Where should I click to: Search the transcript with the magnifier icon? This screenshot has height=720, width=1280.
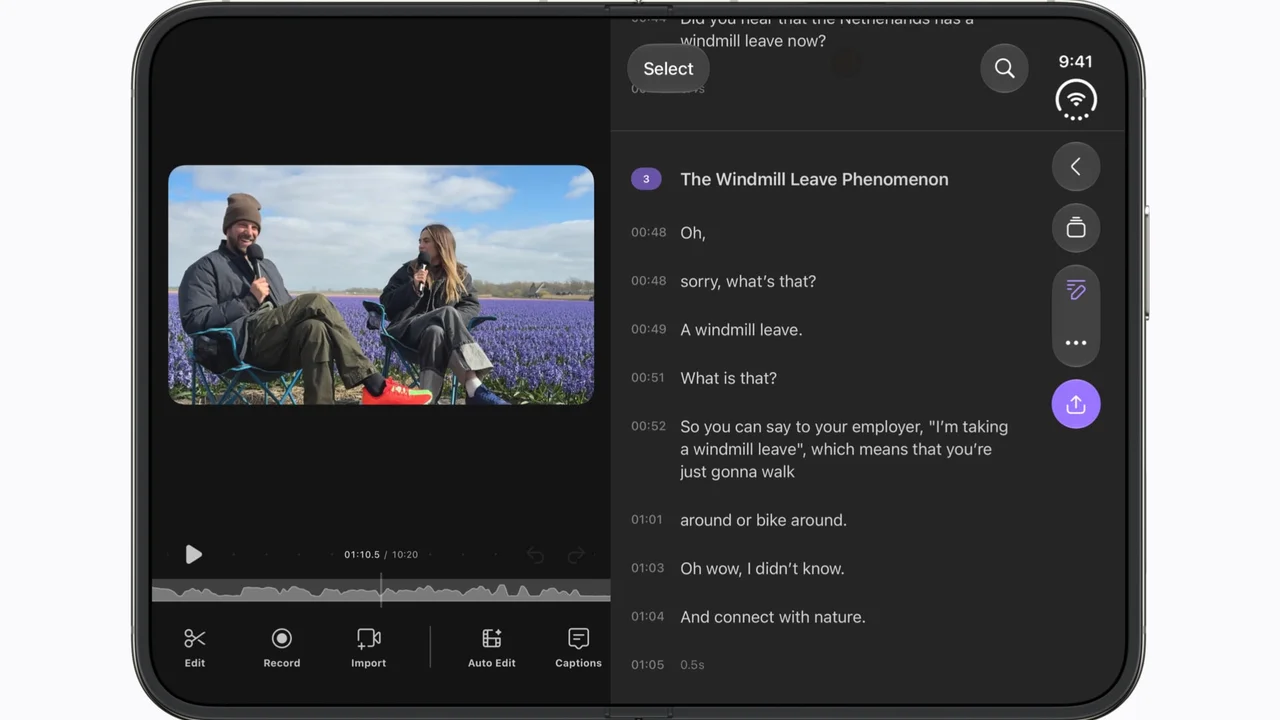click(x=1004, y=68)
